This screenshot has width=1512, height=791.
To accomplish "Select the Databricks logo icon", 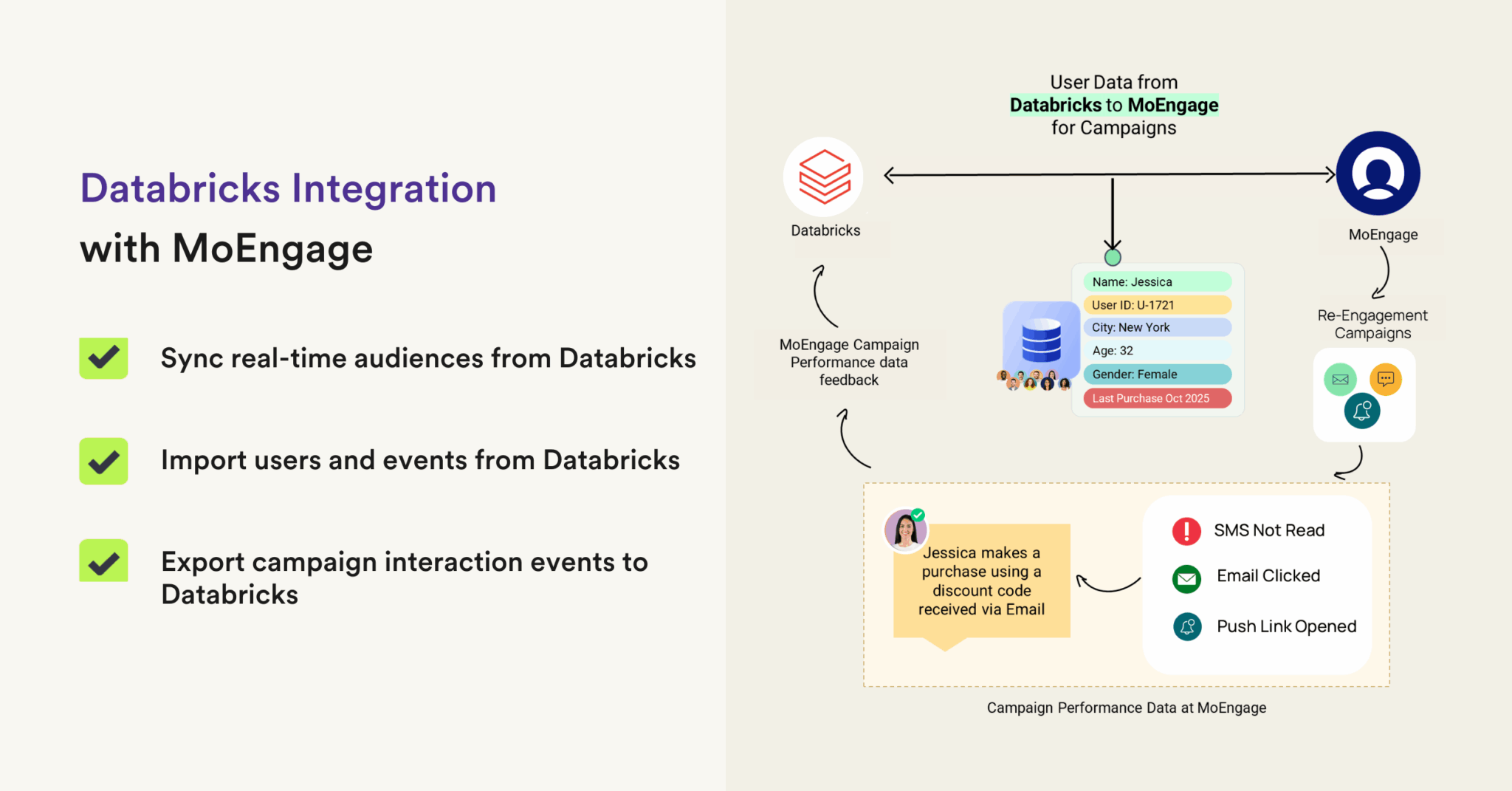I will tap(824, 177).
